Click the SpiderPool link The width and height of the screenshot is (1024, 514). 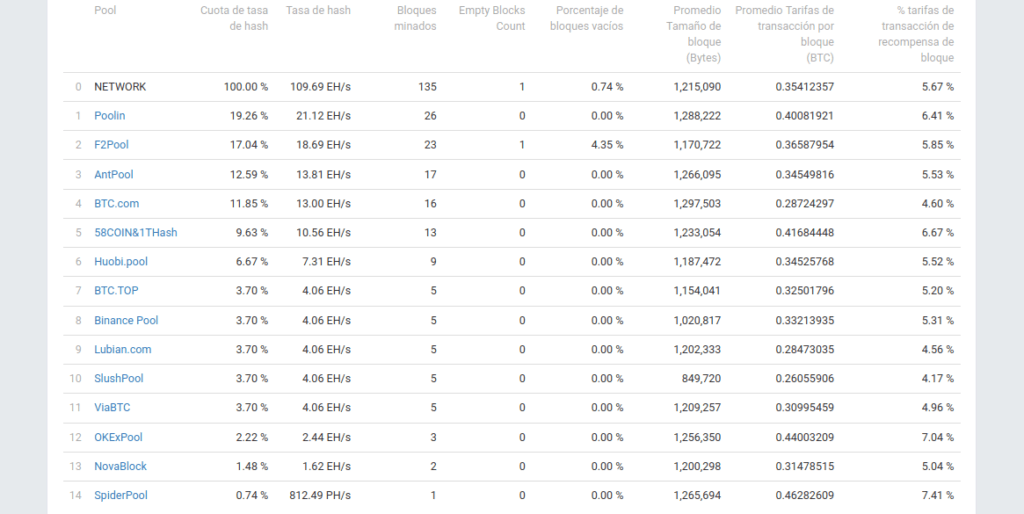[x=120, y=496]
